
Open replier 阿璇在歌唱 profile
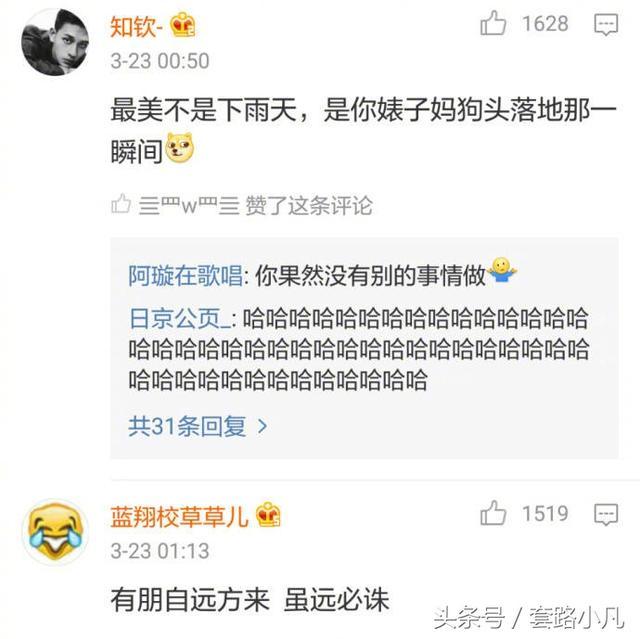point(186,275)
